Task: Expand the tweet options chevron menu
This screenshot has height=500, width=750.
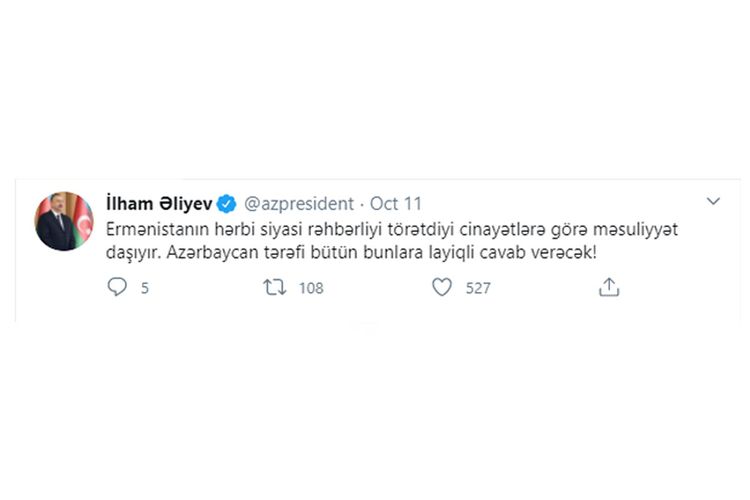Action: pos(713,201)
